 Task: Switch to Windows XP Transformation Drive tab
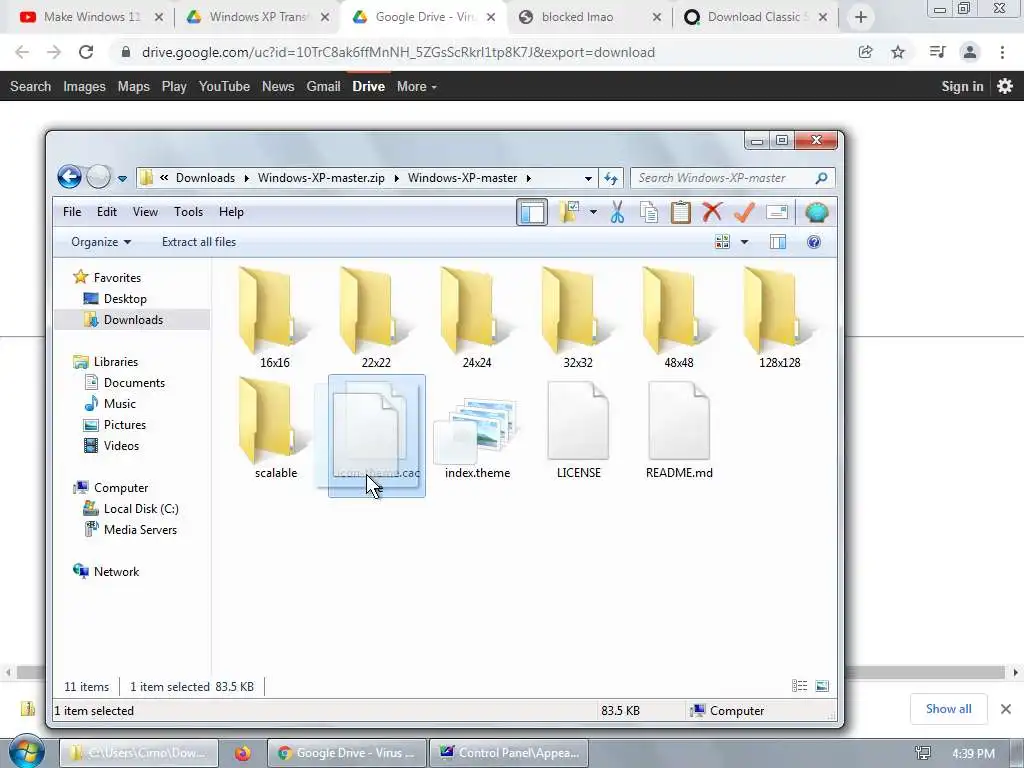coord(259,17)
